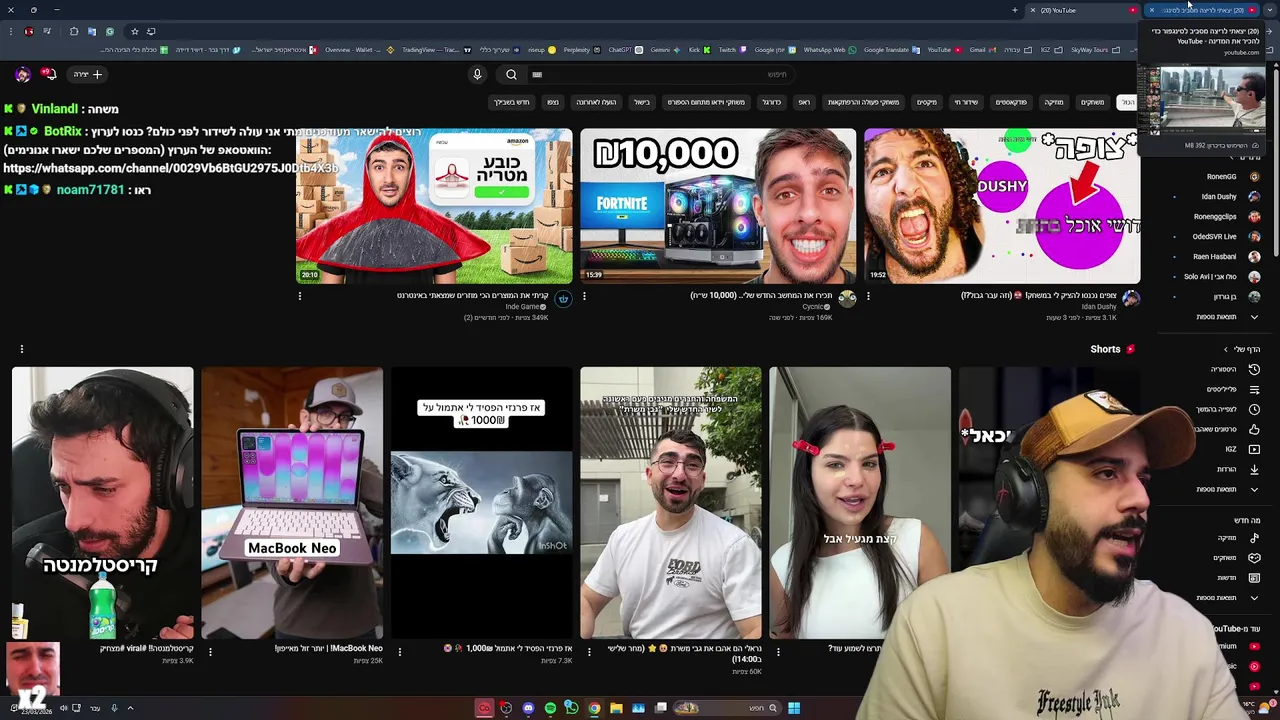Show hidden system tray icons chevron
Image resolution: width=1280 pixels, height=720 pixels.
coord(130,708)
